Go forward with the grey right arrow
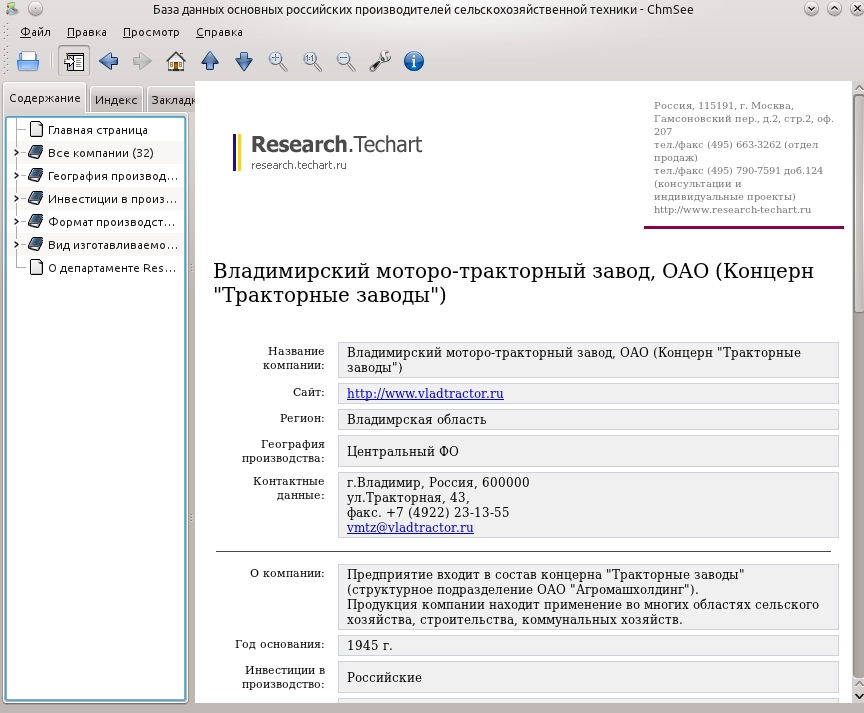This screenshot has width=864, height=713. (x=142, y=61)
